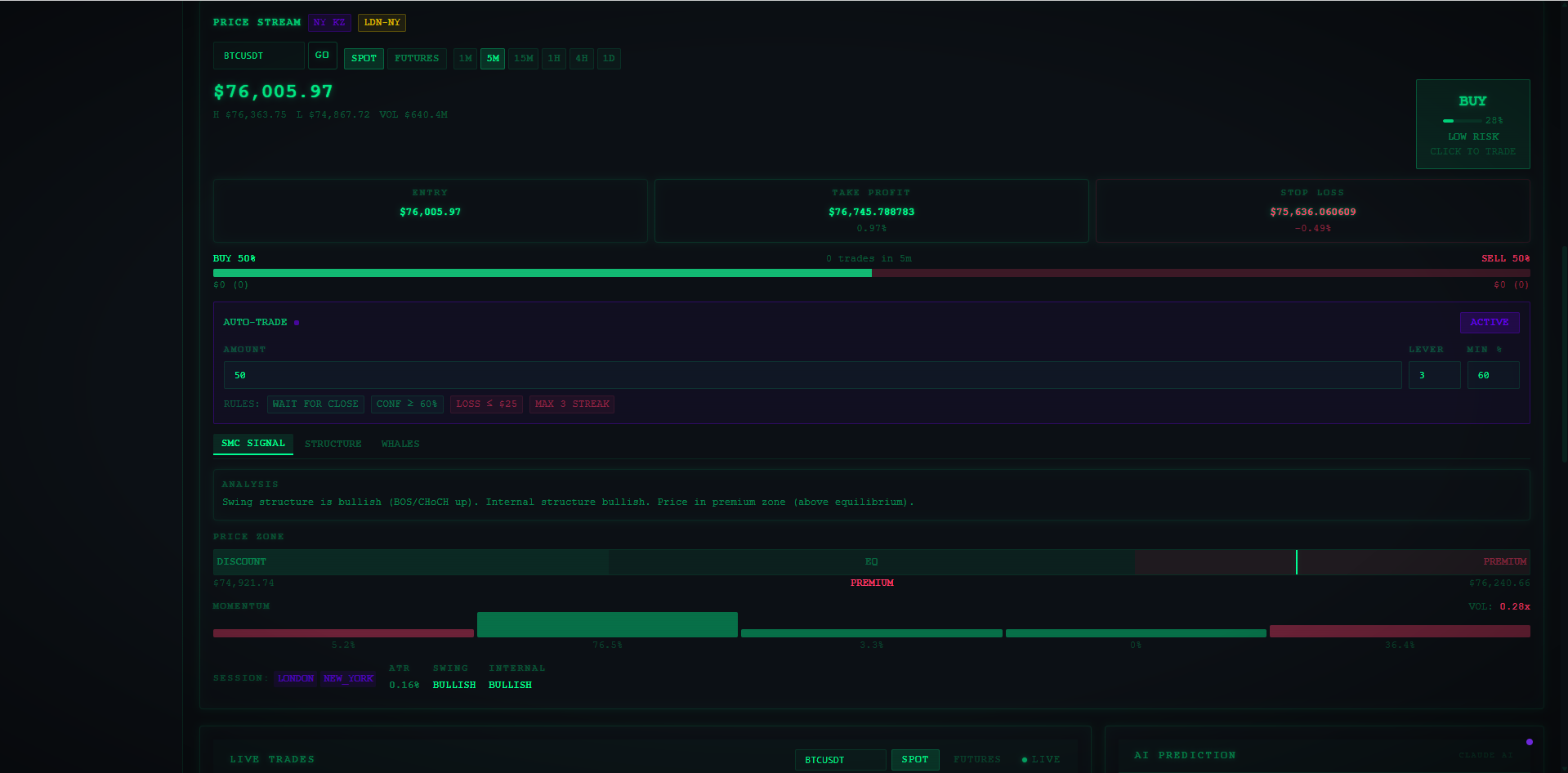This screenshot has width=1568, height=773.
Task: Focus the auto-trade Amount field
Action: [813, 375]
